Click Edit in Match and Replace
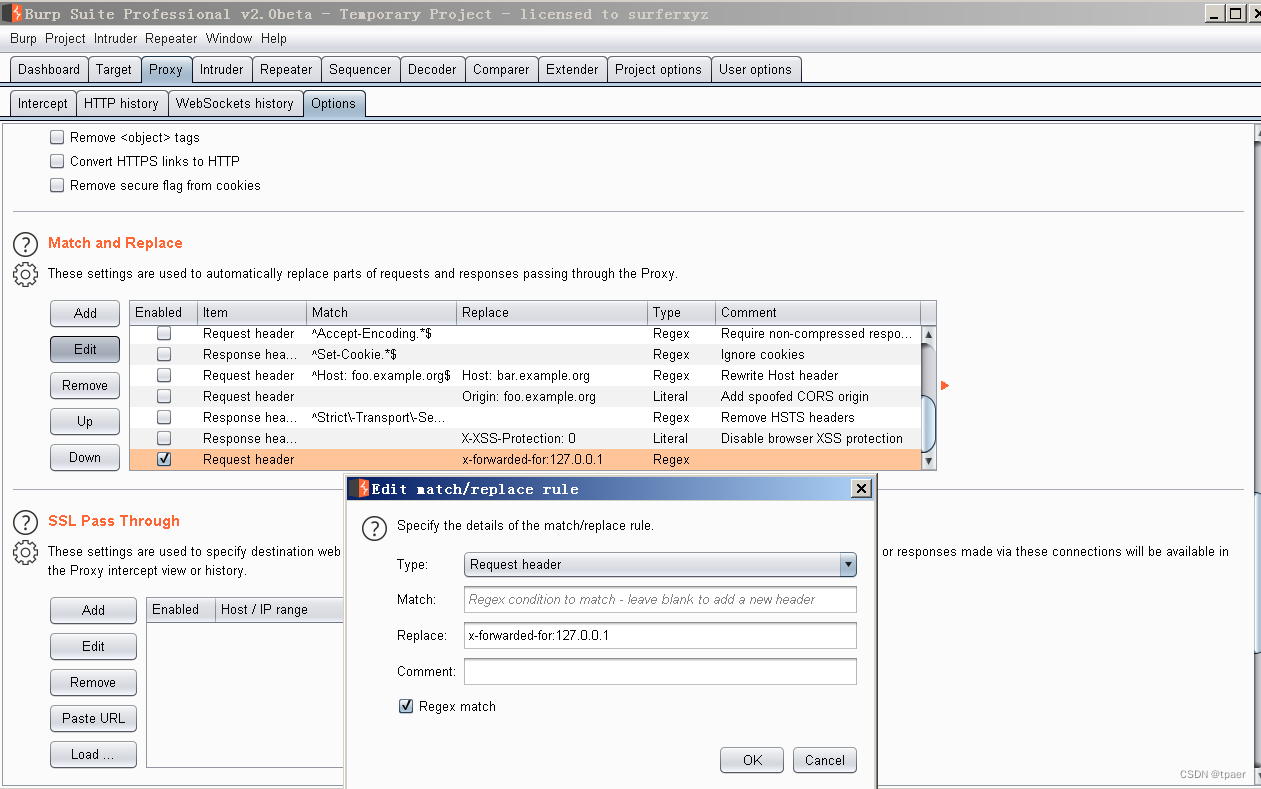 [85, 349]
